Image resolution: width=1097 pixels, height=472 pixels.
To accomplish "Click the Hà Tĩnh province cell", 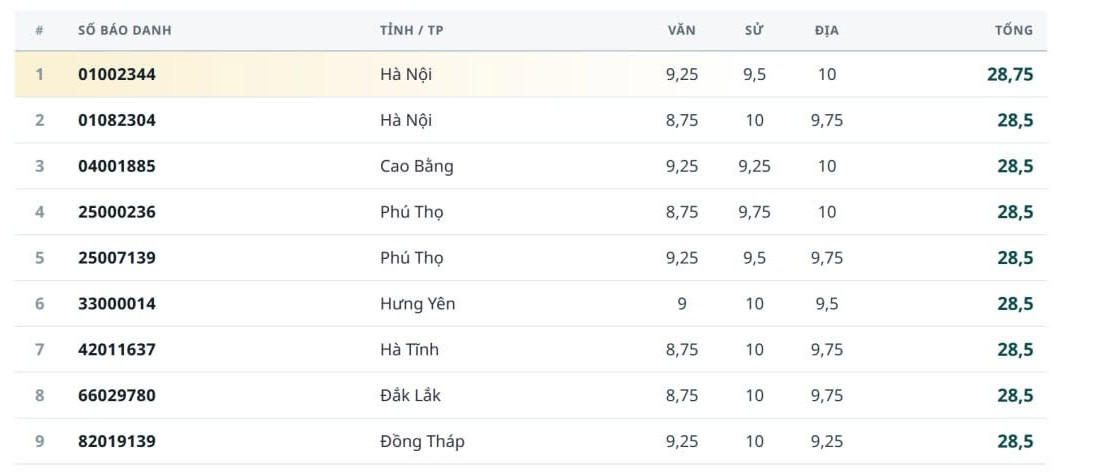I will [409, 350].
